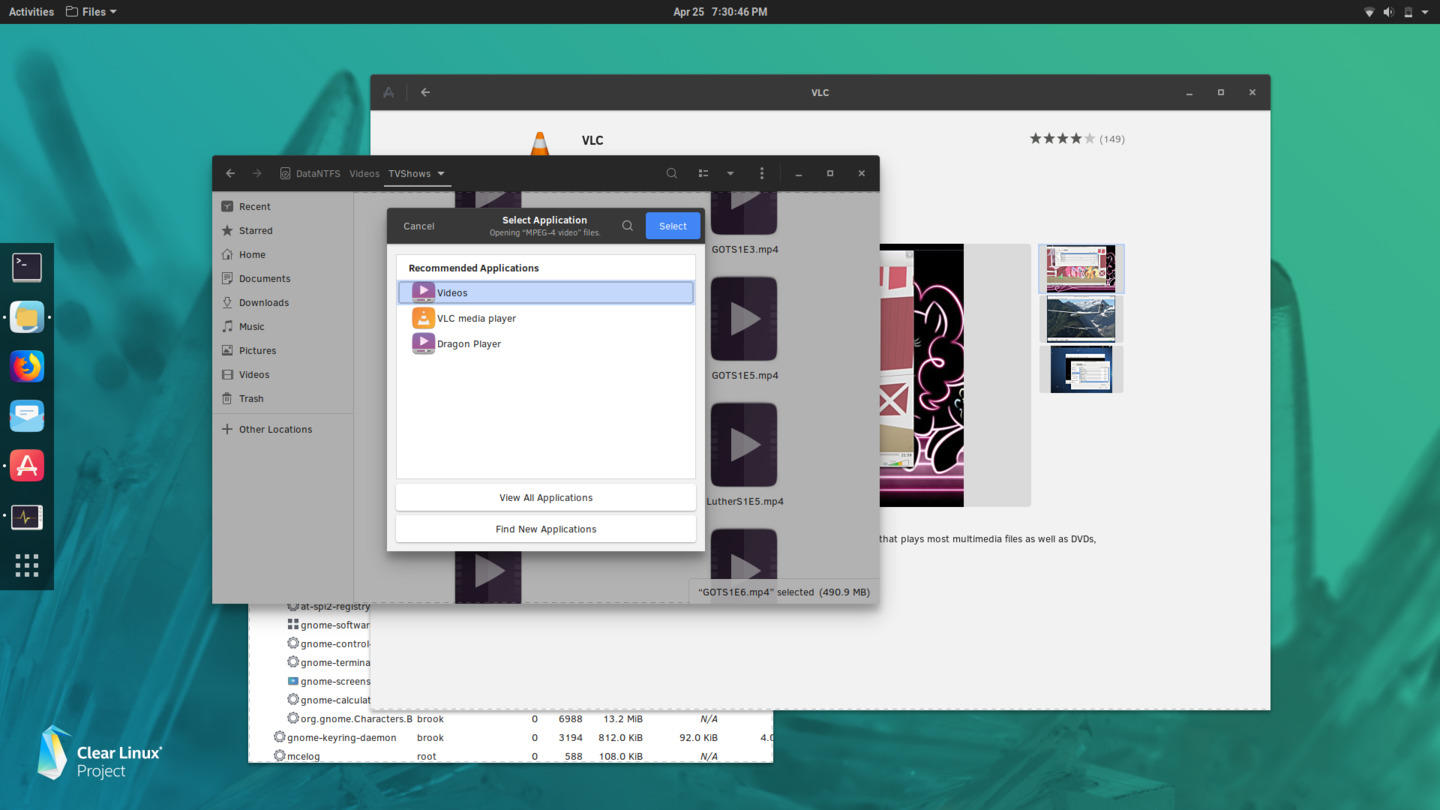
Task: Select the GOTS1E5.mp4 video file
Action: 744,328
